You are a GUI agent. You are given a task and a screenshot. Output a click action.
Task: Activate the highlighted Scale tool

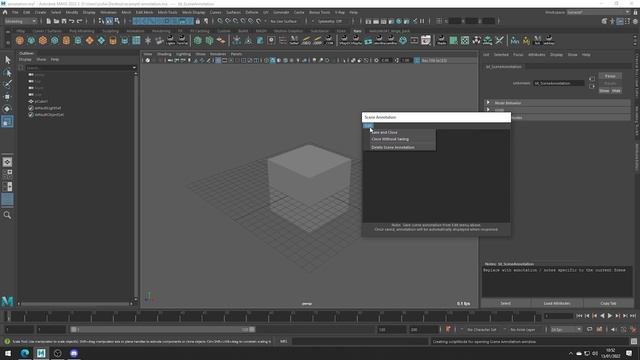[7, 121]
